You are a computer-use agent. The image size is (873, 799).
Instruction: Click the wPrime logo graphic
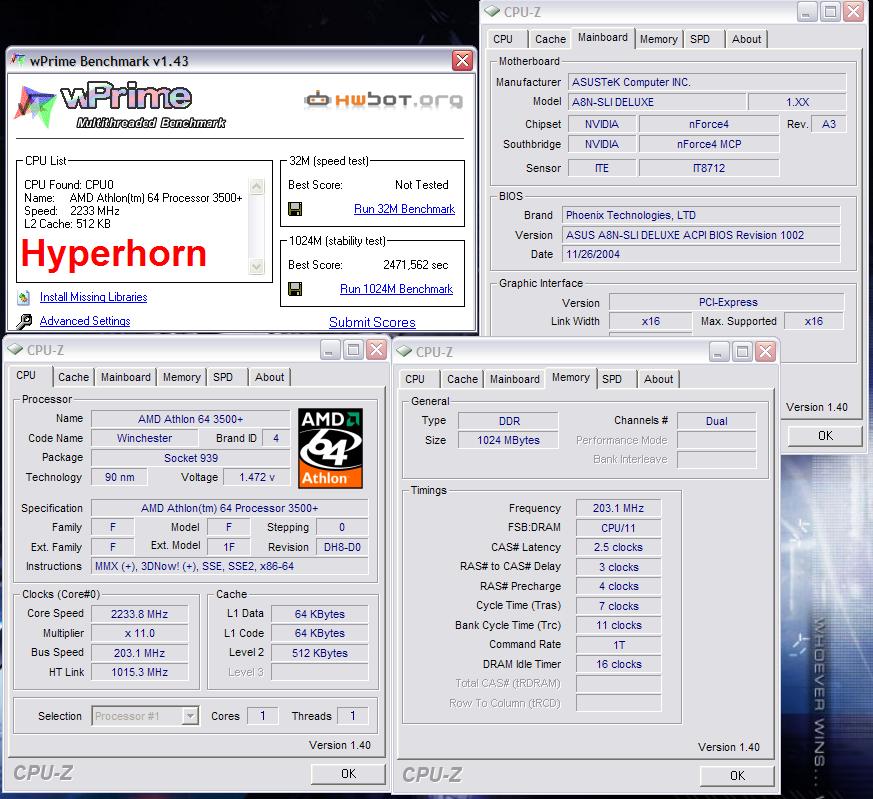click(x=120, y=106)
